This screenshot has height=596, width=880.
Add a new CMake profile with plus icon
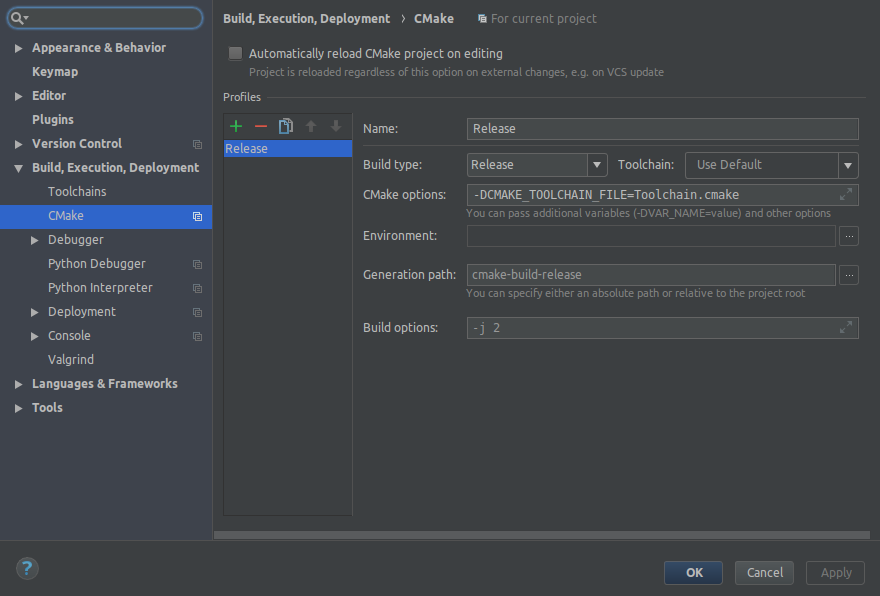[x=236, y=126]
